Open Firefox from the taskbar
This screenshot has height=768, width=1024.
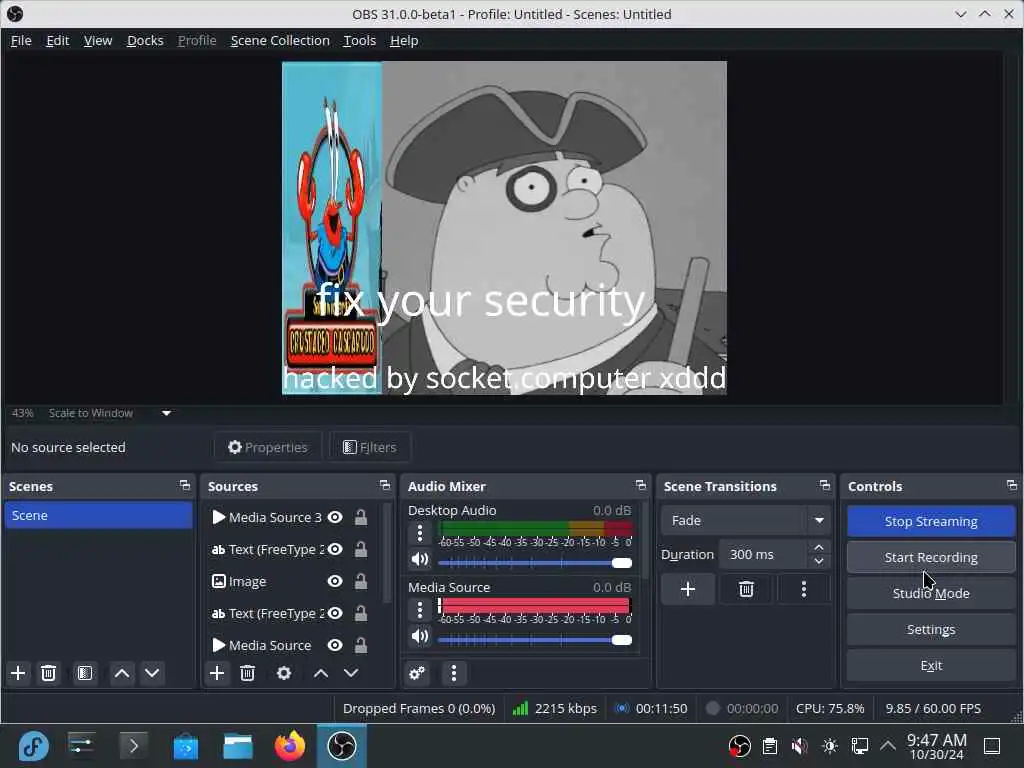(x=290, y=746)
